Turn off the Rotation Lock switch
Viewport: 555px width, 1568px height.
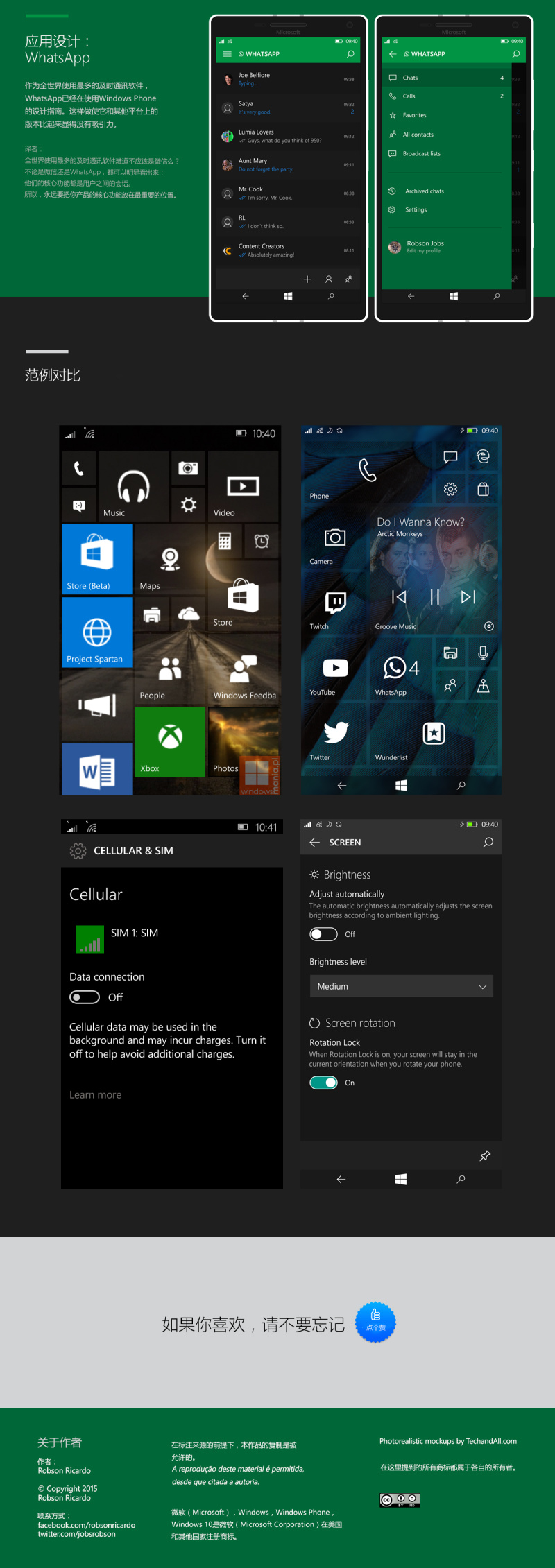pos(323,1083)
